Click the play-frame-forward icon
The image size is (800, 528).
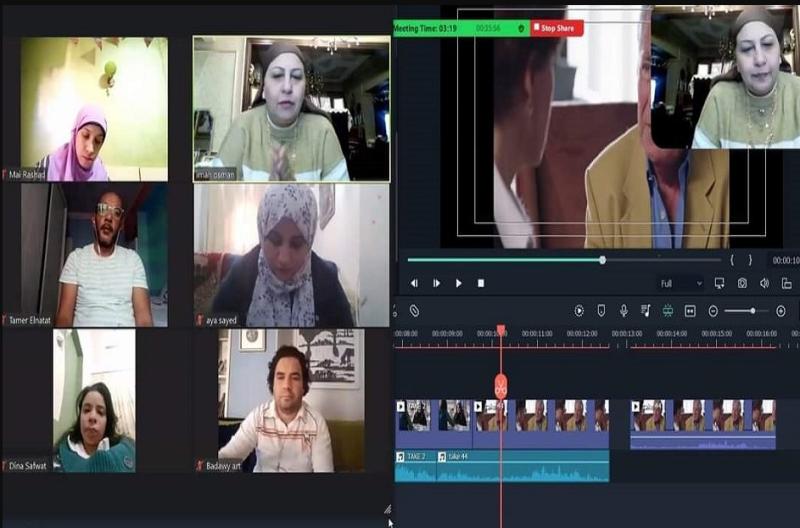coord(436,283)
